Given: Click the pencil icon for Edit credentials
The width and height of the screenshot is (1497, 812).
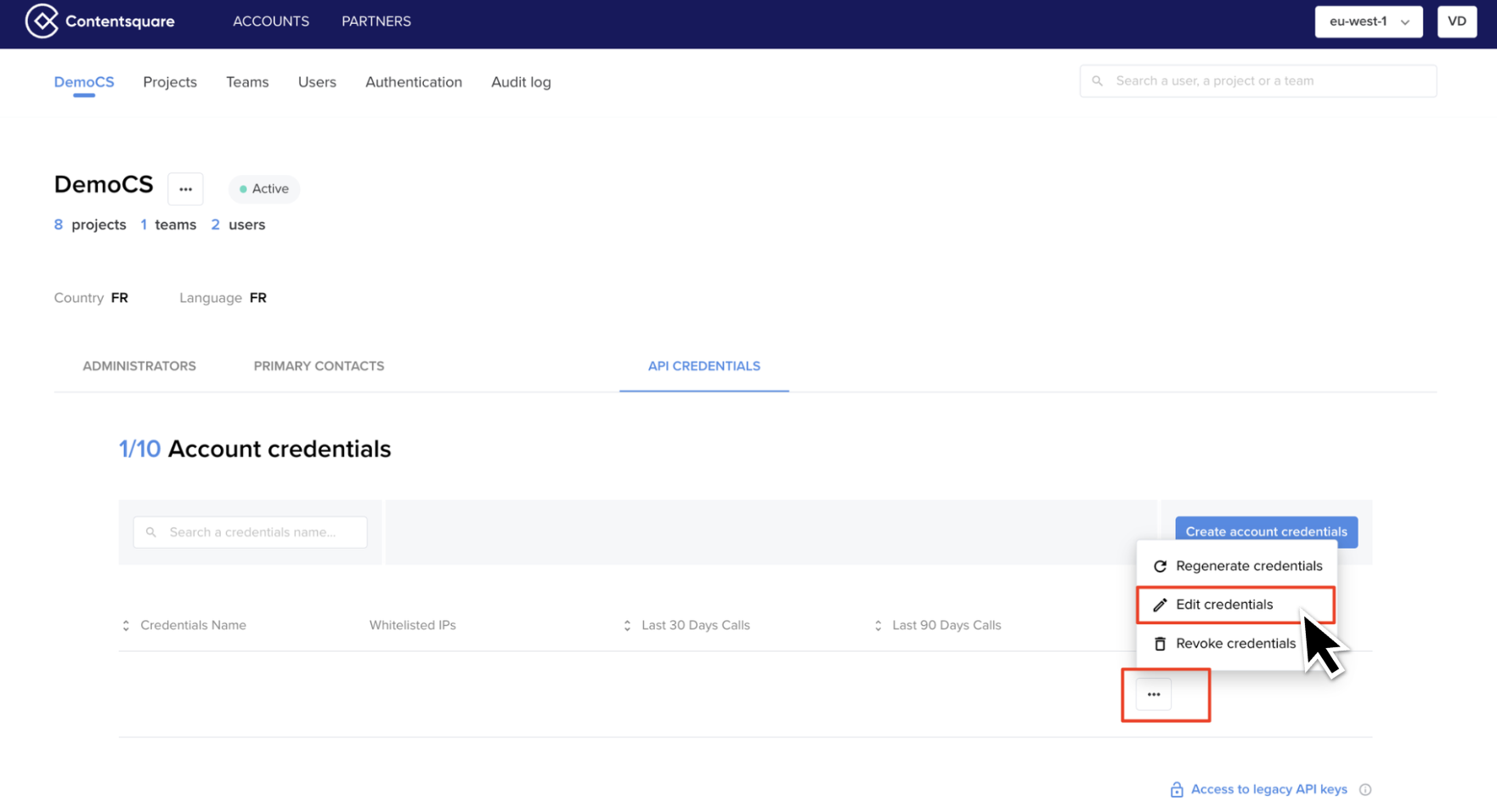Looking at the screenshot, I should coord(1160,605).
